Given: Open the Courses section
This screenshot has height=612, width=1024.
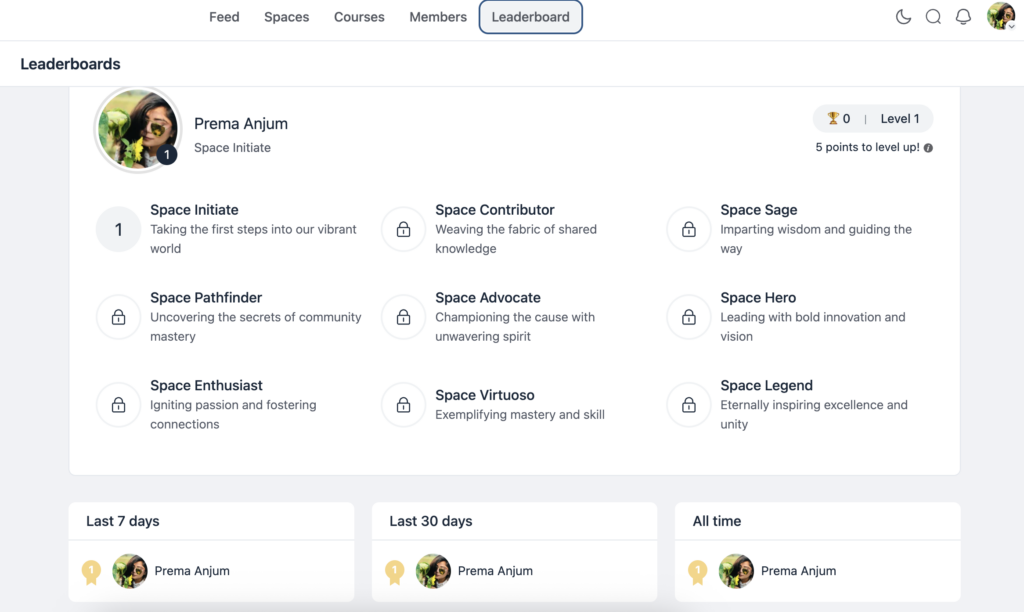Looking at the screenshot, I should (x=359, y=17).
